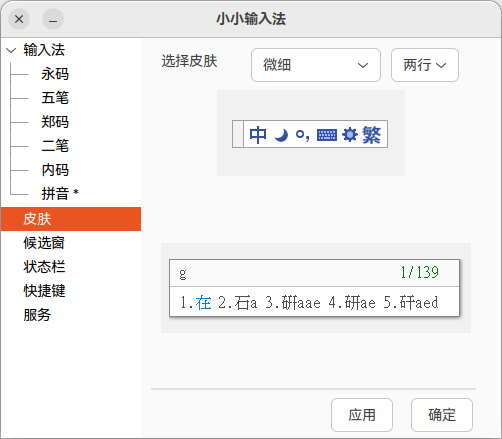Click the 繁 traditional Chinese icon
This screenshot has height=439, width=502.
tap(371, 135)
